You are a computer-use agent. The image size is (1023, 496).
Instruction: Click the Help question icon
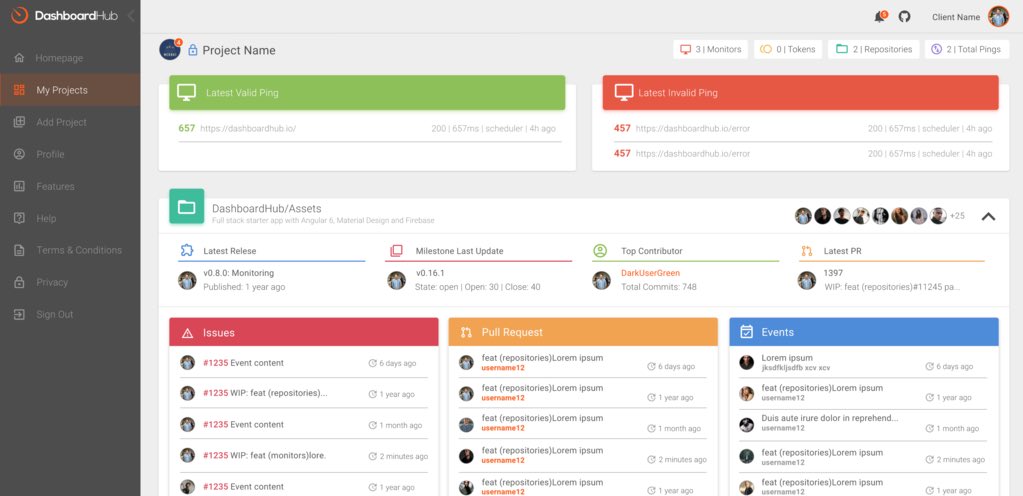click(20, 218)
